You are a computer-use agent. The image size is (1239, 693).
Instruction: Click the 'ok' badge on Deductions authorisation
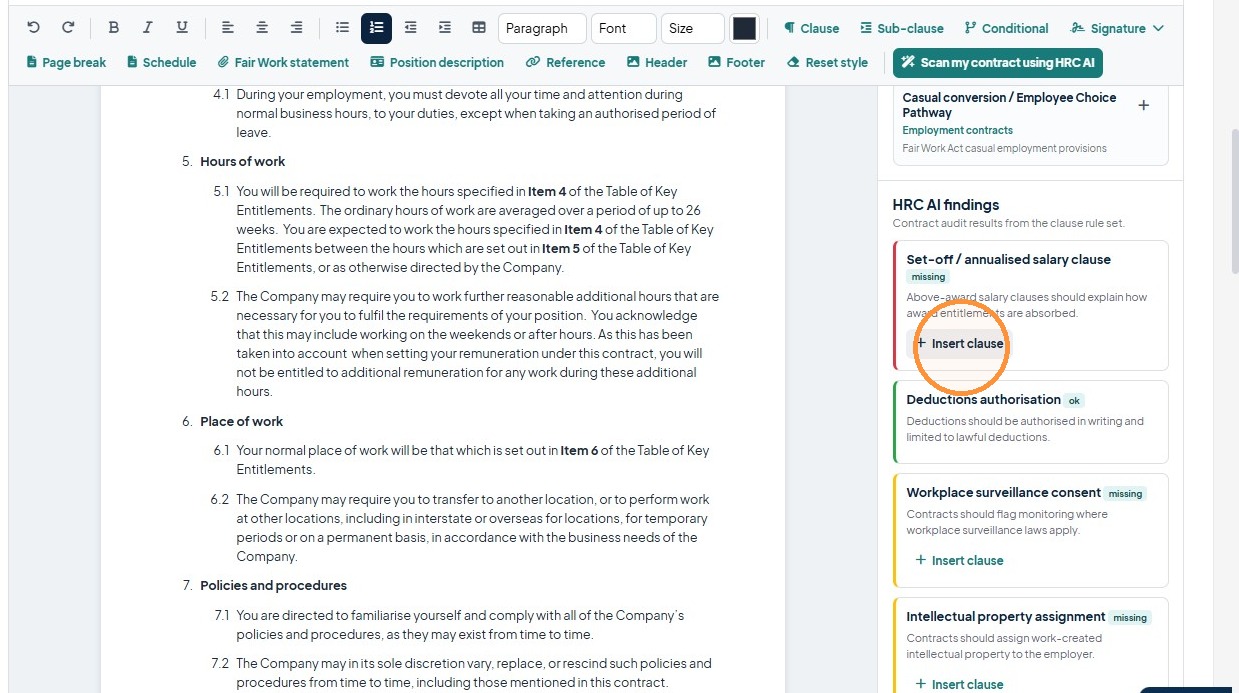(1075, 400)
